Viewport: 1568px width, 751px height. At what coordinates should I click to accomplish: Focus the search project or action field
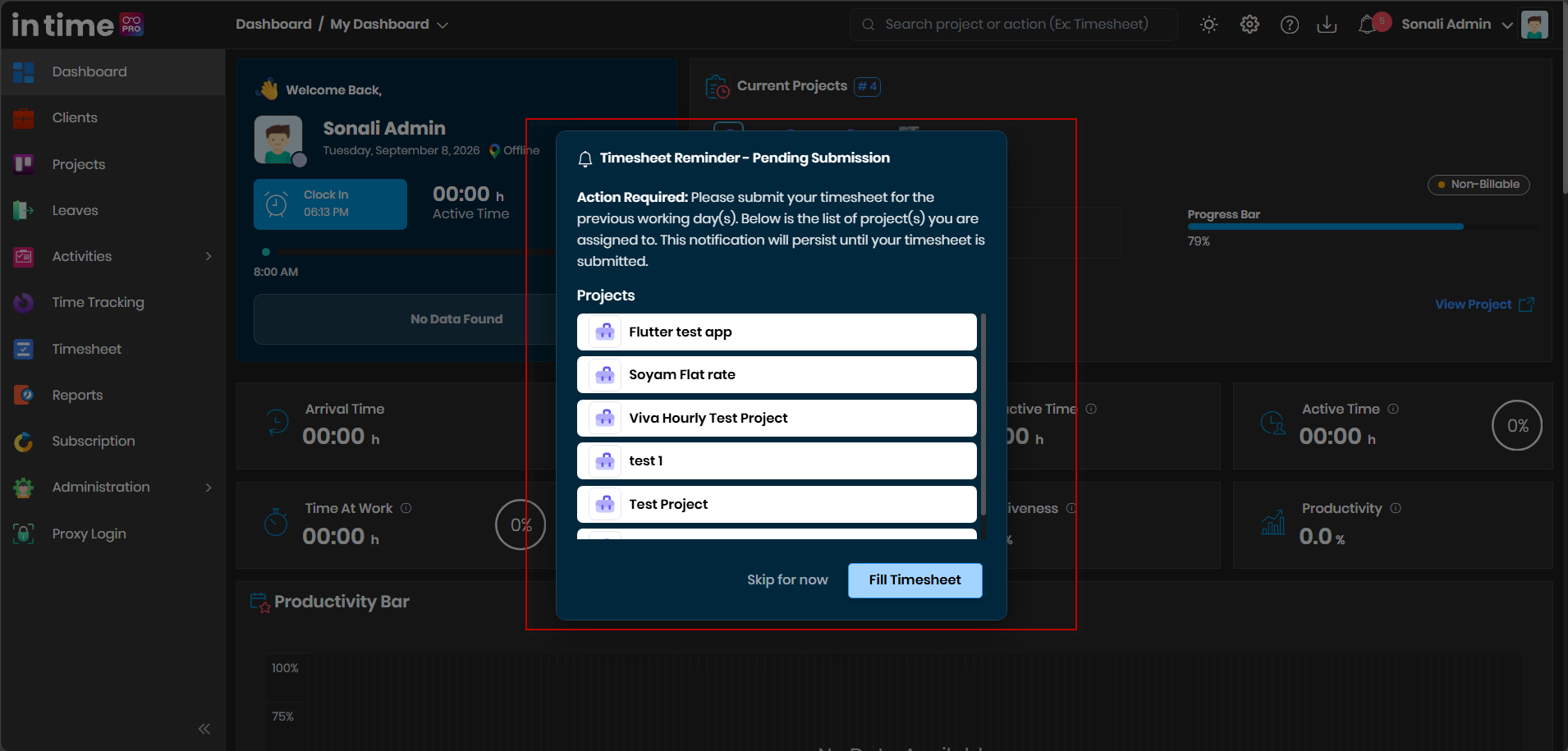point(1014,25)
